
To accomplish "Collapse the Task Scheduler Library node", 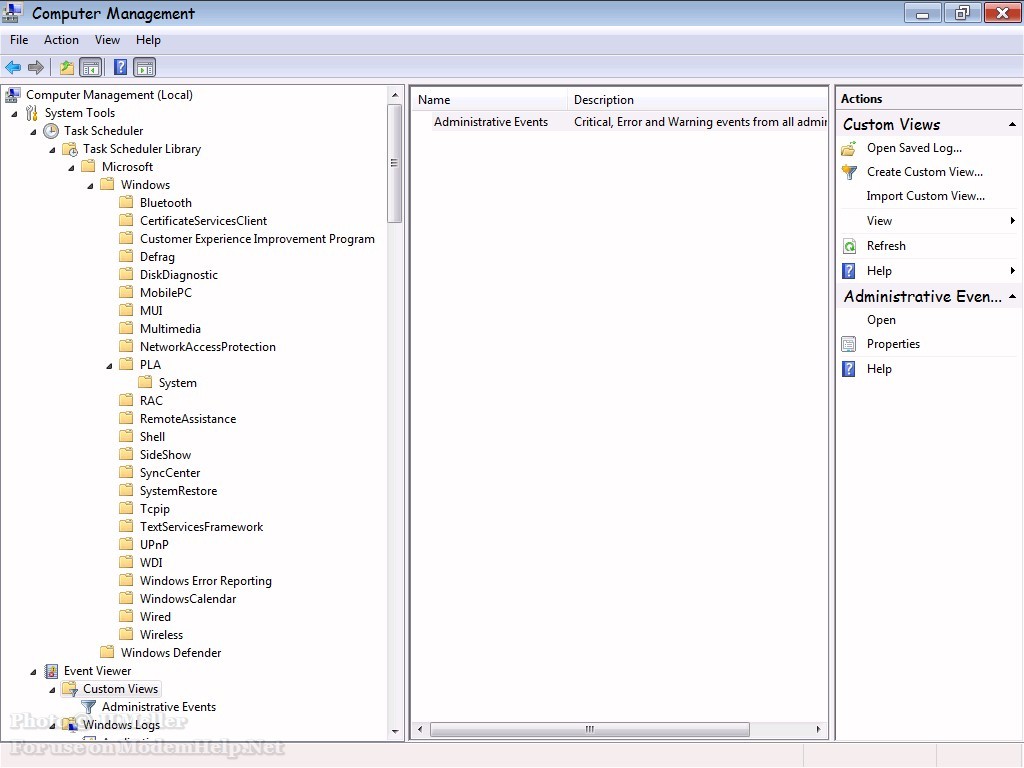I will 52,150.
